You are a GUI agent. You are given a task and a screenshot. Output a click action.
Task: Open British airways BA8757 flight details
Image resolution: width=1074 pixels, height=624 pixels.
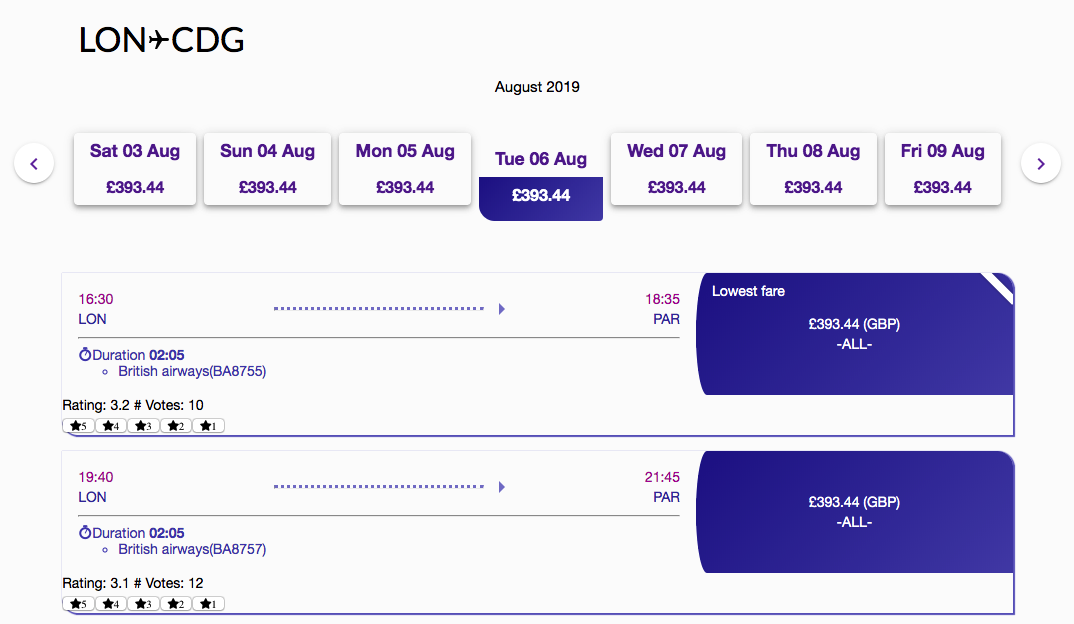pyautogui.click(x=192, y=549)
